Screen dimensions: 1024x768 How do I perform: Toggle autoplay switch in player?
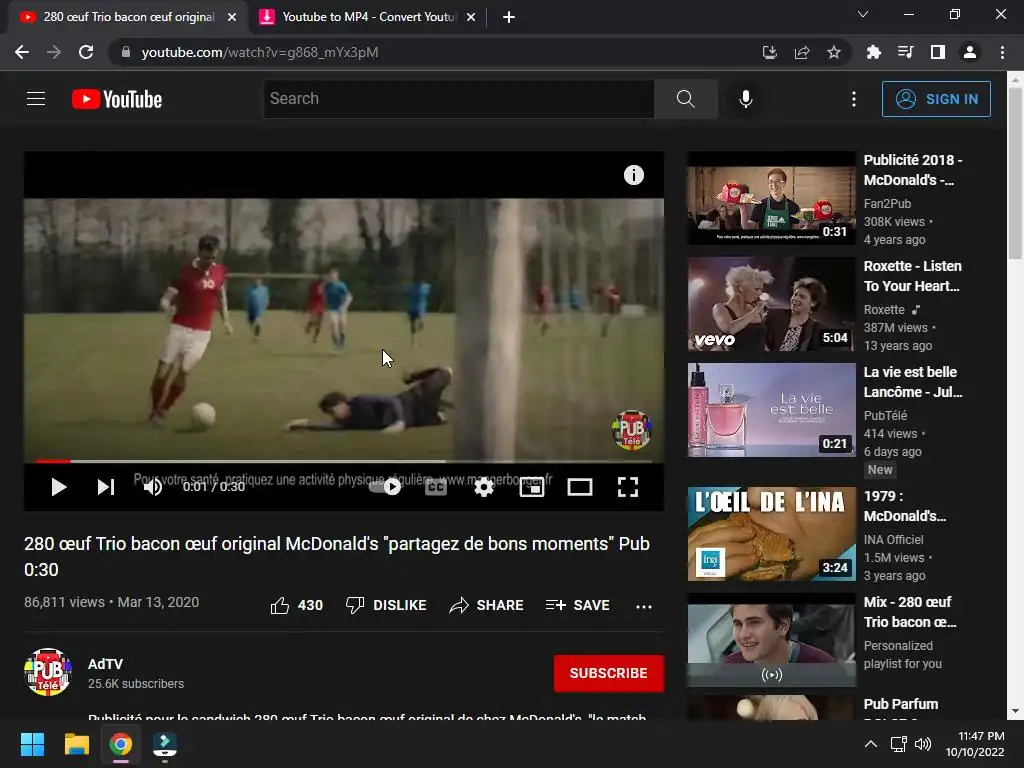[385, 487]
